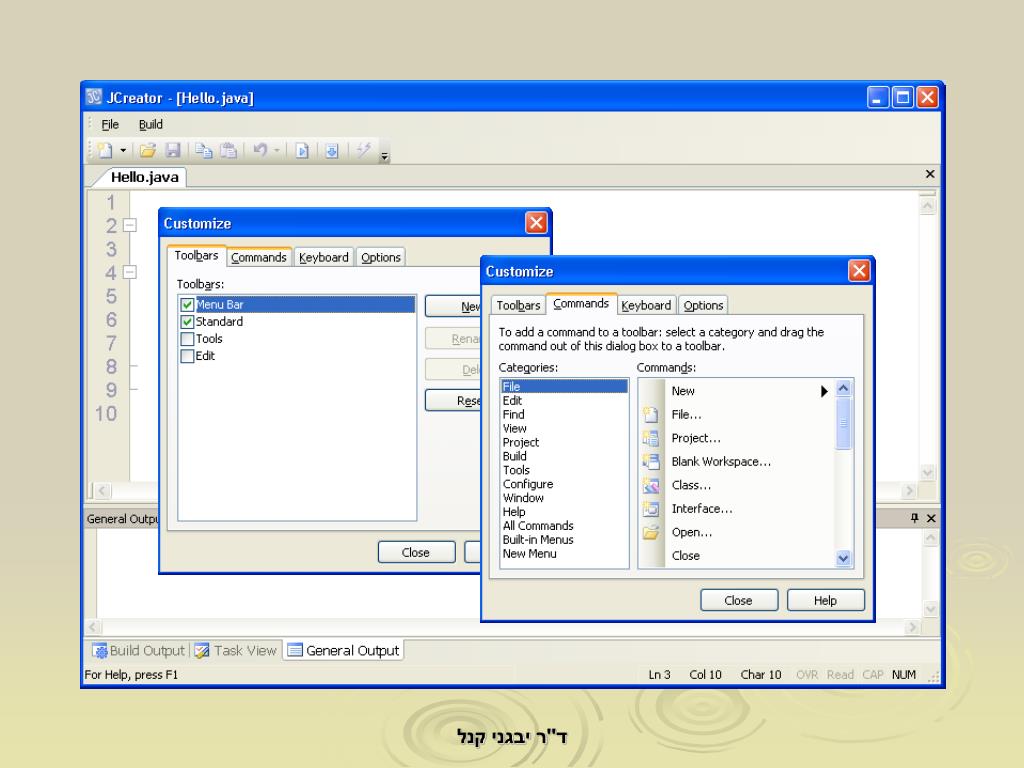
Task: Select the Hello.java document tab
Action: click(x=144, y=177)
